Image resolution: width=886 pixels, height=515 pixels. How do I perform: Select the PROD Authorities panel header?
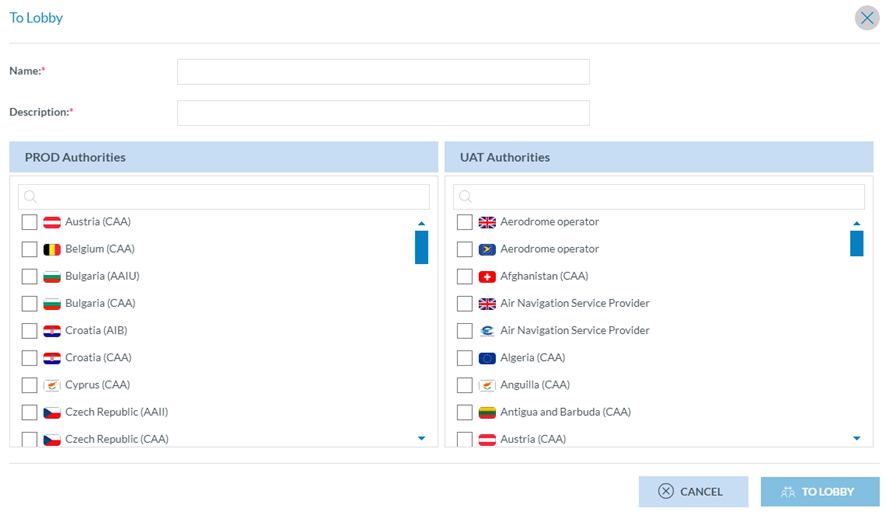tap(223, 157)
